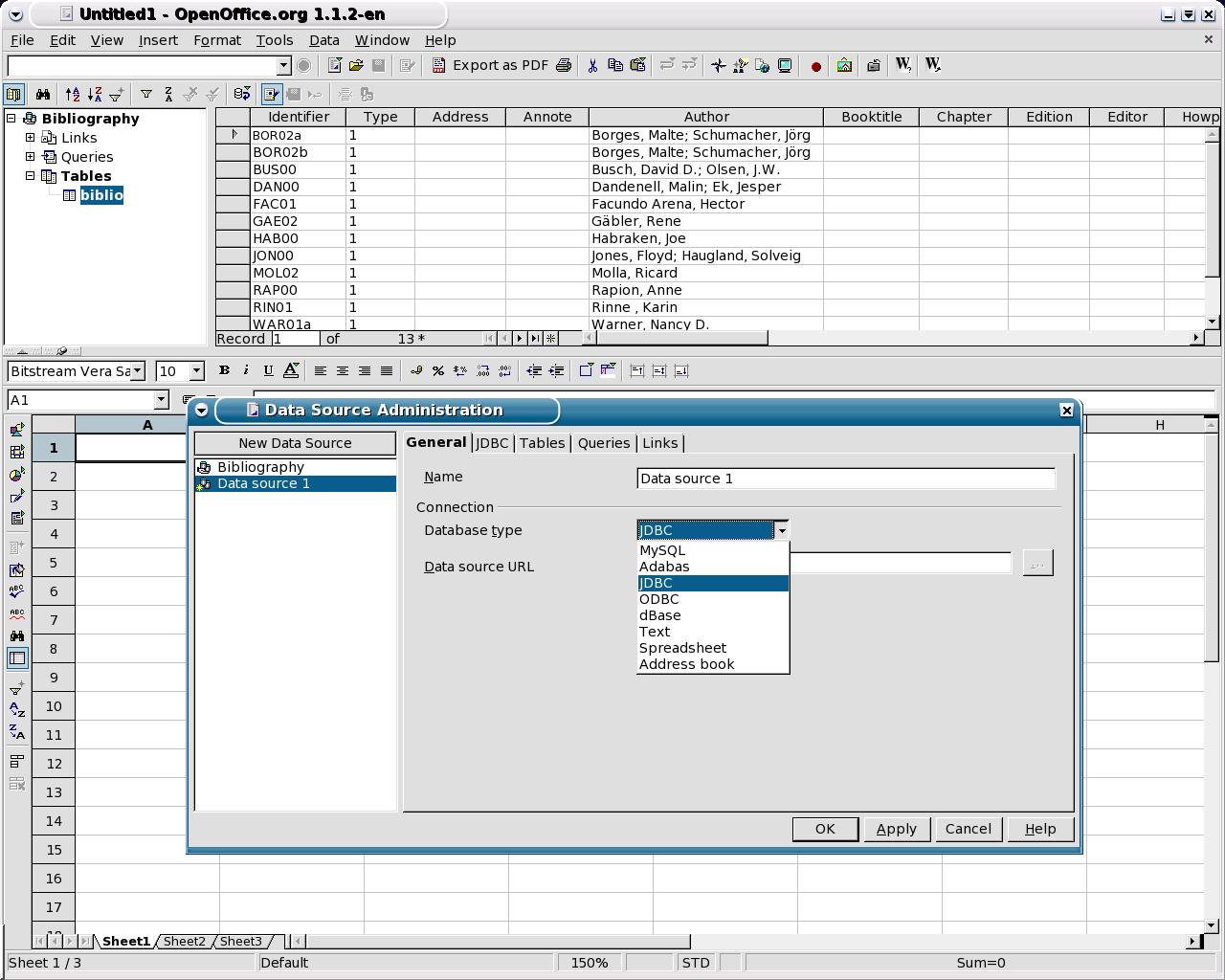
Task: Choose ODBC from Database type list
Action: click(x=659, y=599)
